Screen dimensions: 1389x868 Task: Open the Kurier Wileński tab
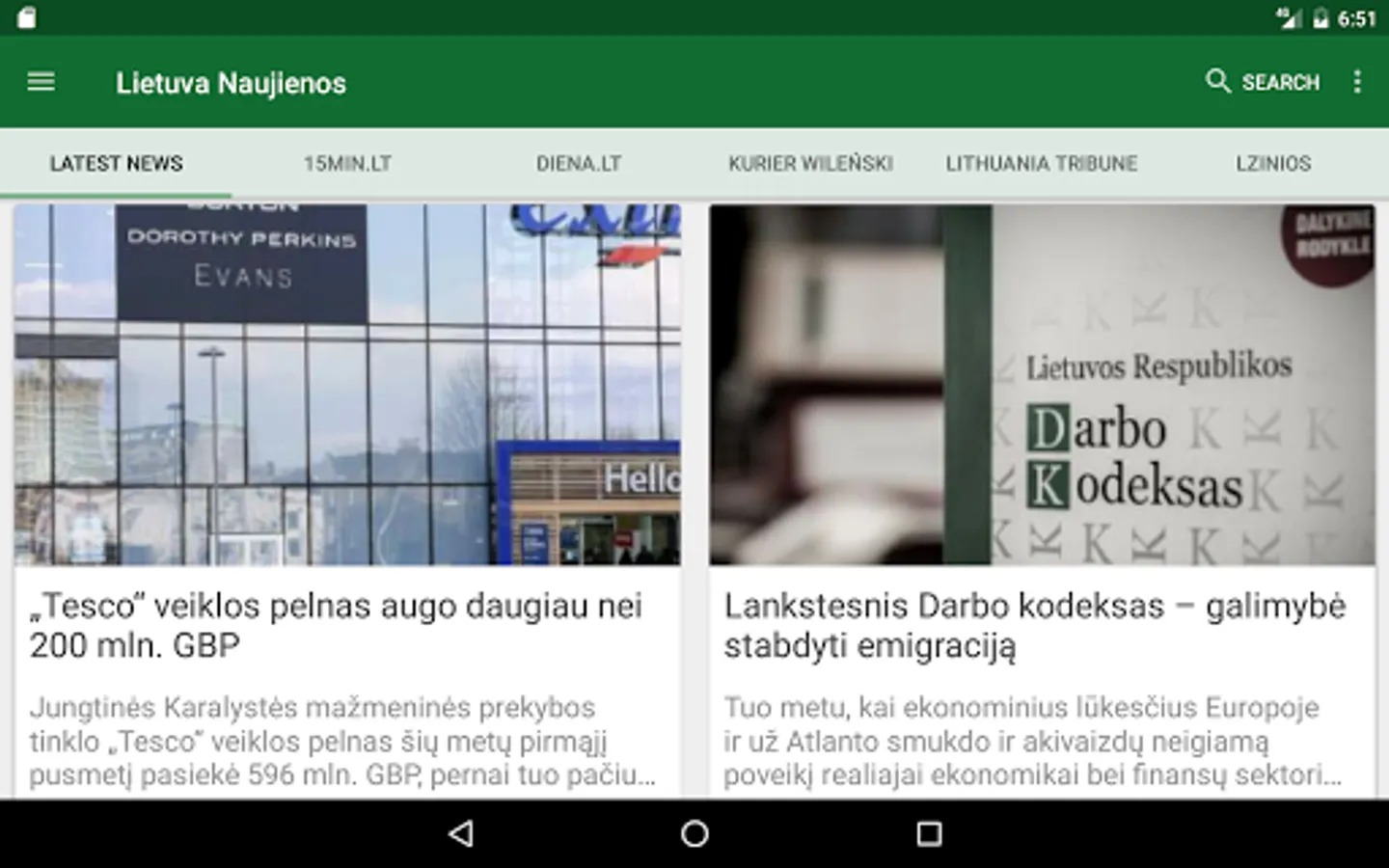point(810,163)
